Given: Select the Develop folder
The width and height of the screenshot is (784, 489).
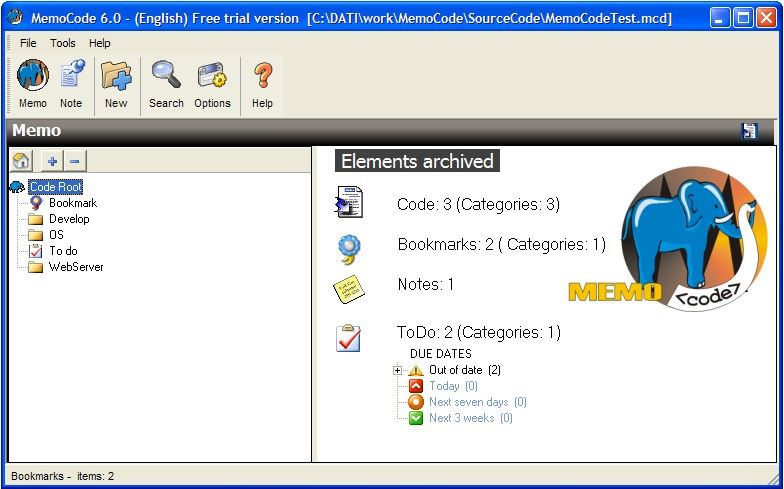Looking at the screenshot, I should pyautogui.click(x=69, y=219).
